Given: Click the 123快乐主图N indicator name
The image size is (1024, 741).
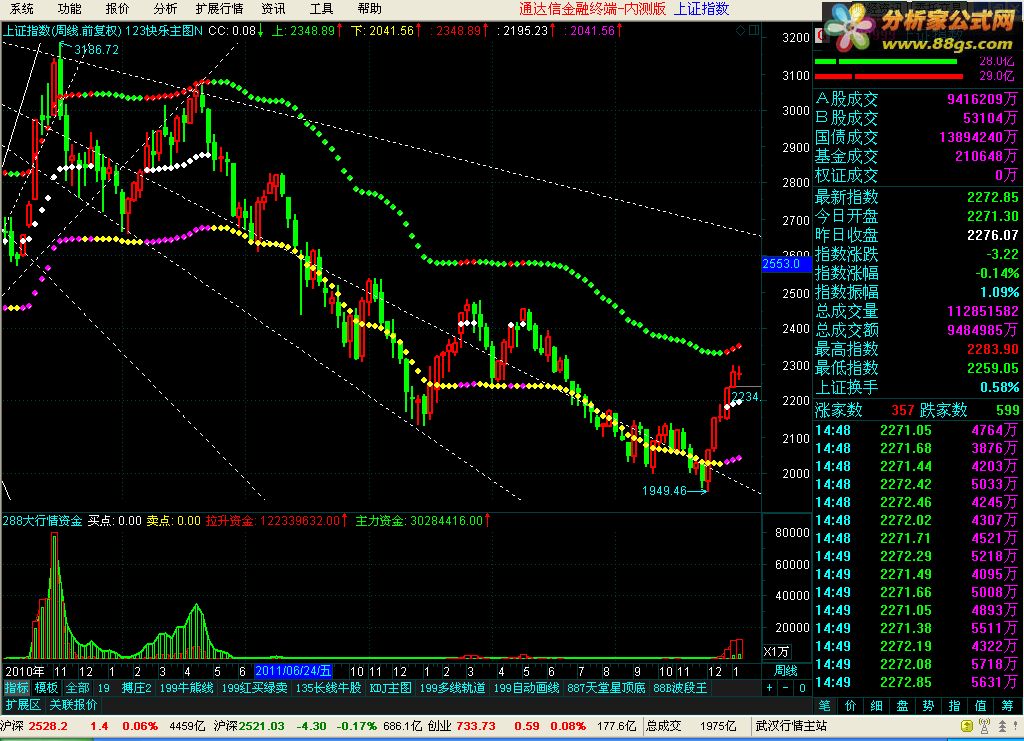Looking at the screenshot, I should 163,31.
